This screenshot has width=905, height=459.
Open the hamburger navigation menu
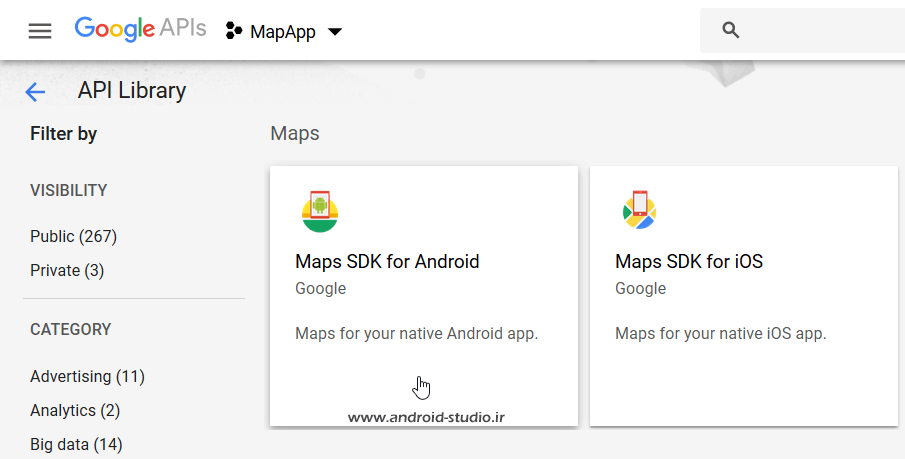point(40,31)
